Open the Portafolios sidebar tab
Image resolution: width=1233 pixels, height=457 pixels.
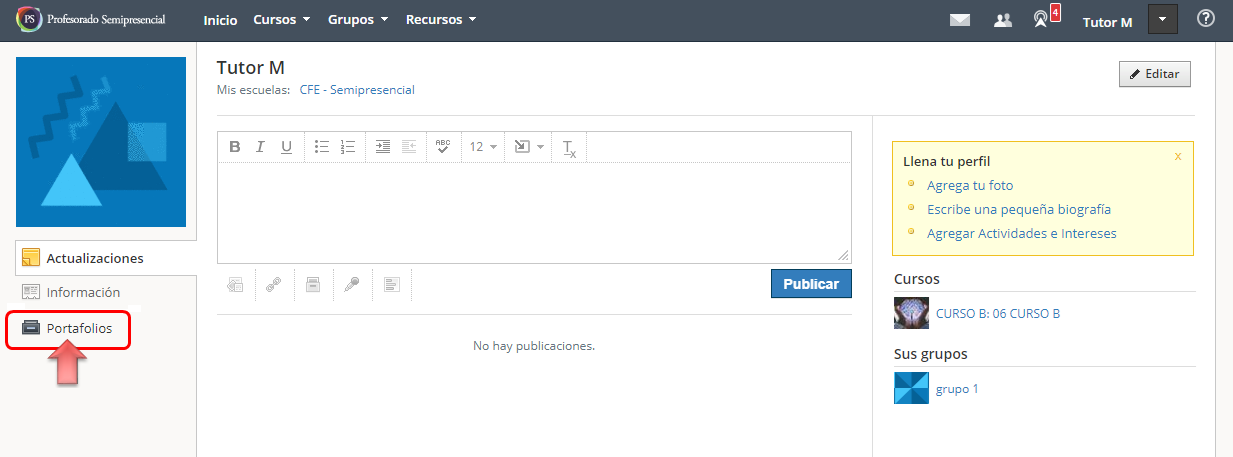tap(79, 328)
